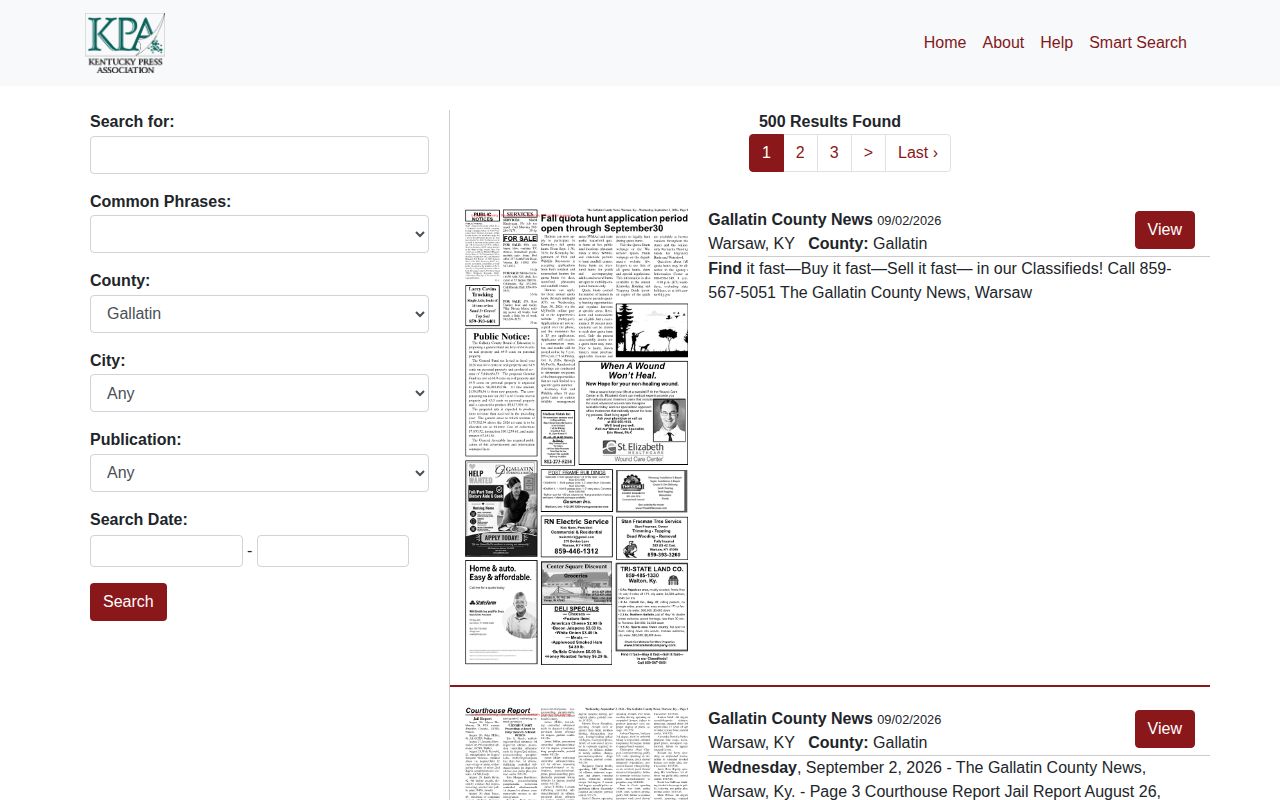The height and width of the screenshot is (800, 1280).
Task: Click the Kentucky Press Association logo
Action: (125, 43)
